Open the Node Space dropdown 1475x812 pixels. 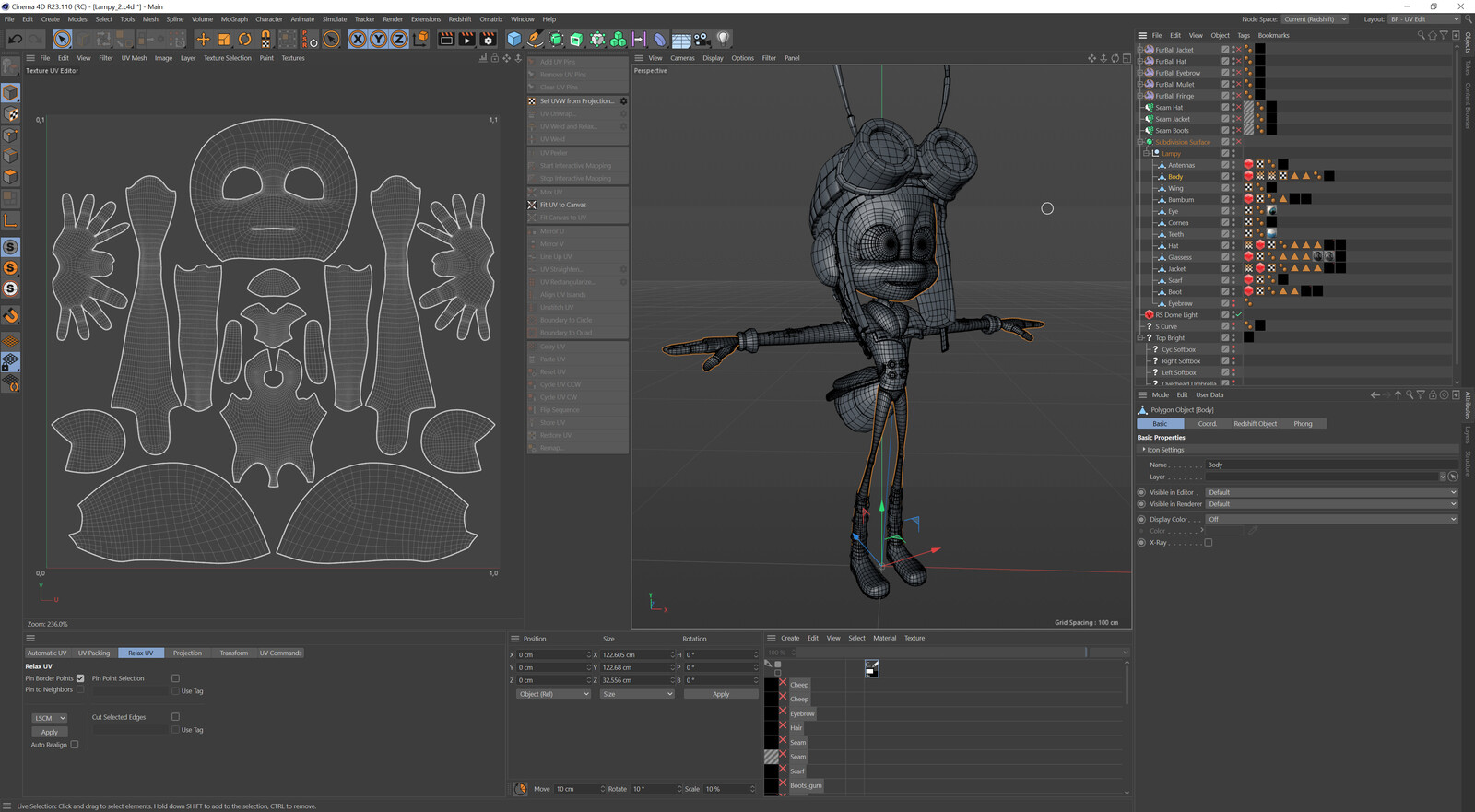pyautogui.click(x=1316, y=18)
